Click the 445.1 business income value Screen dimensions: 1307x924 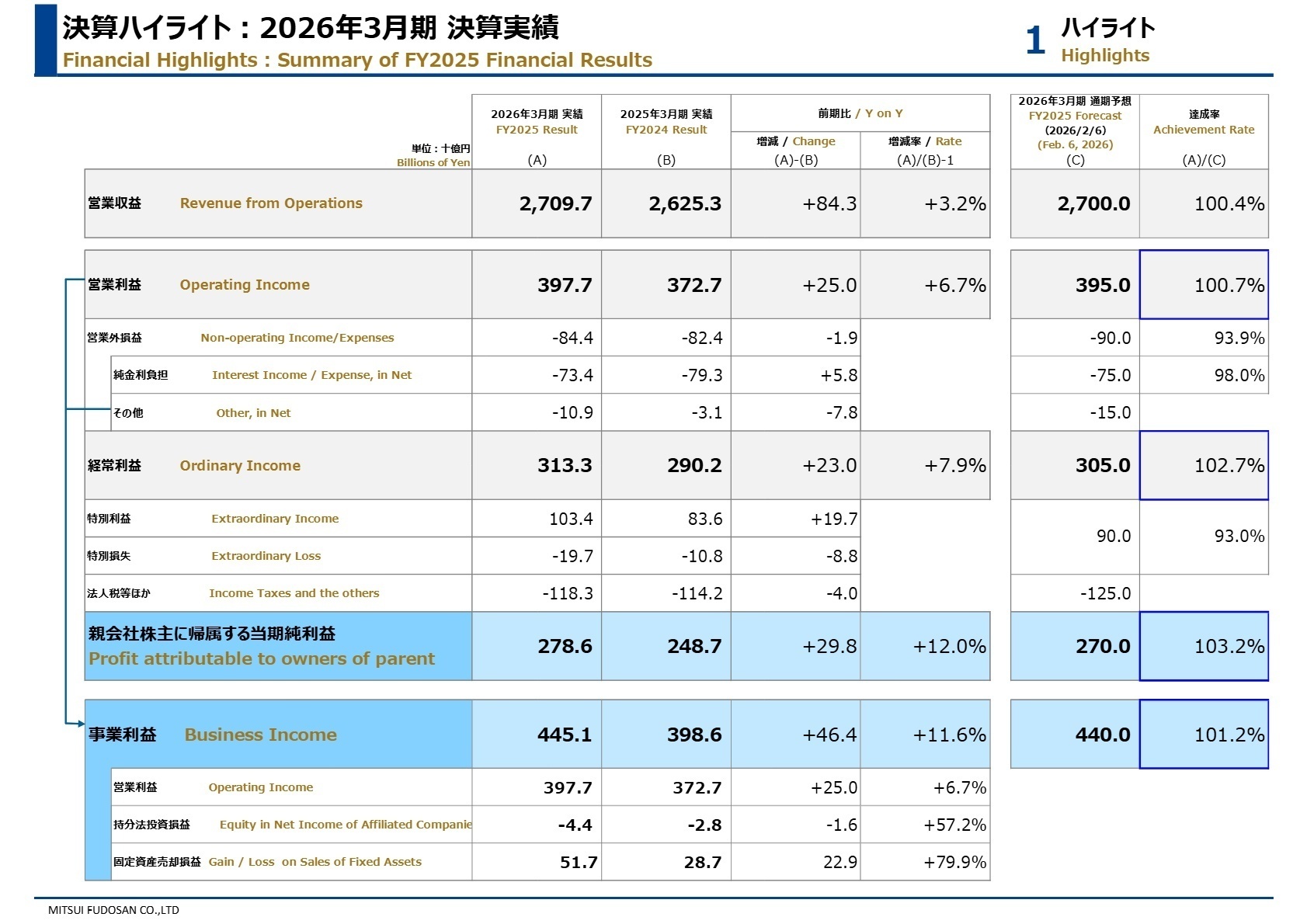pos(565,735)
